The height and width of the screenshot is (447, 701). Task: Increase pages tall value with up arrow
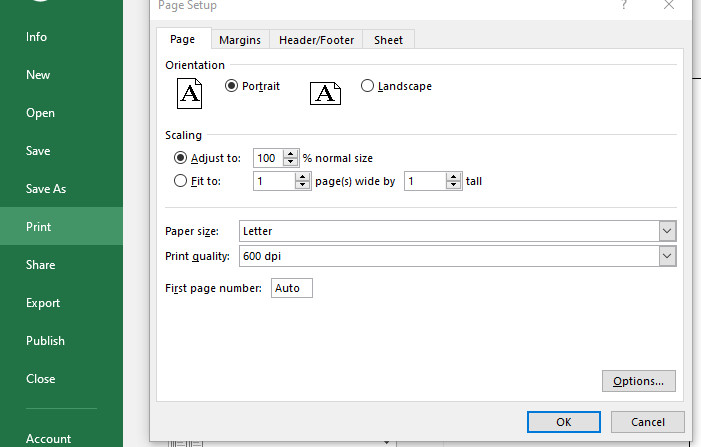pyautogui.click(x=454, y=177)
